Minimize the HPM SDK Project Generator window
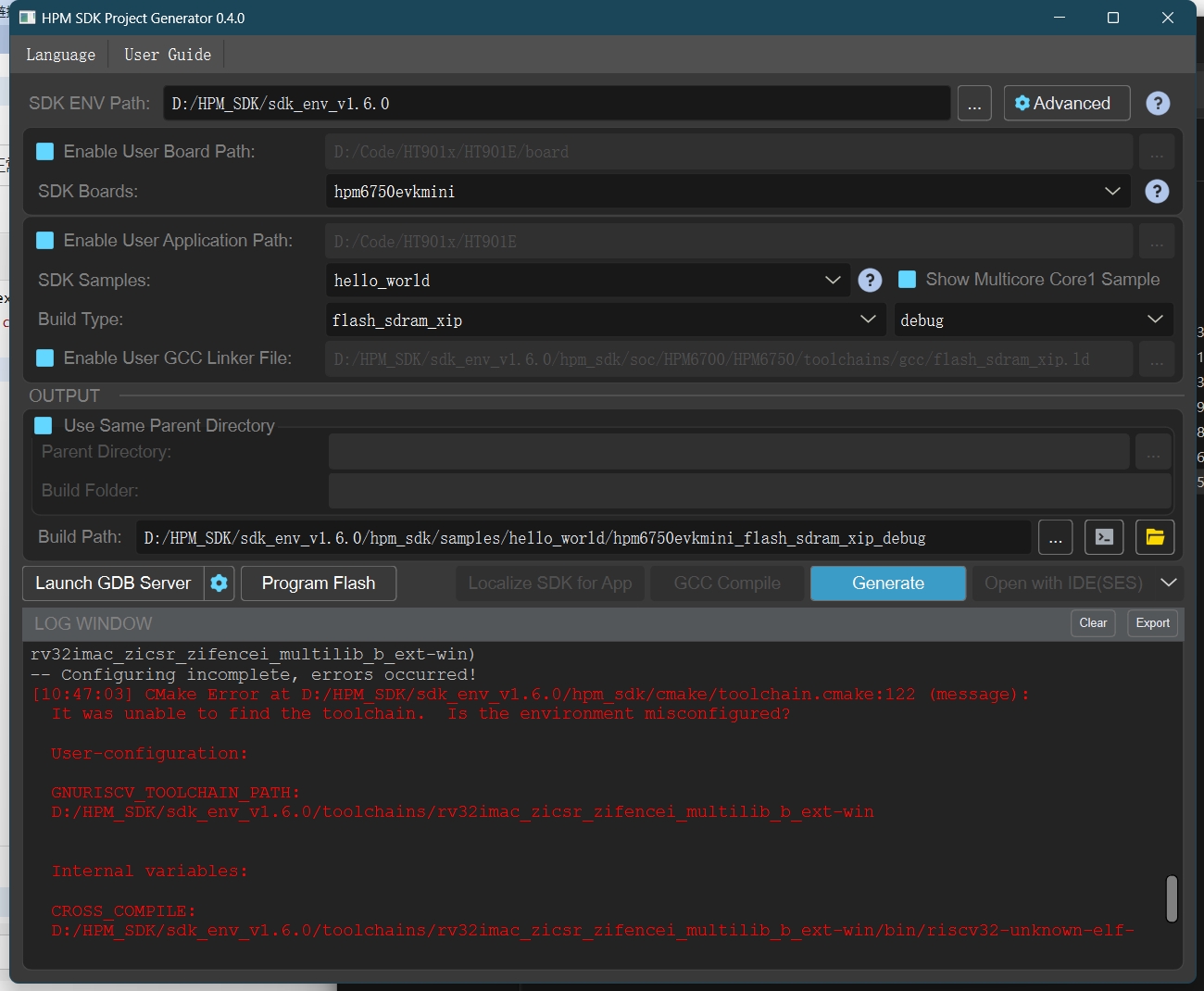 pos(1060,18)
